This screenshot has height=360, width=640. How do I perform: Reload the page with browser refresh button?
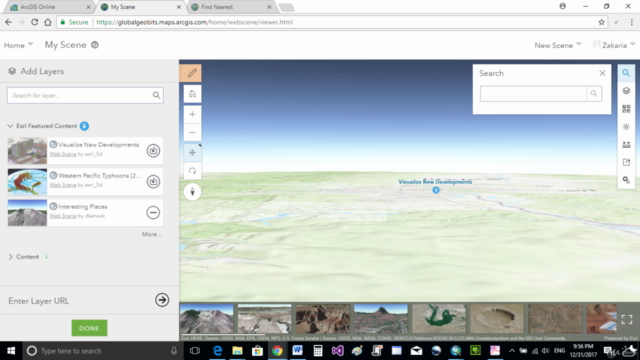coord(35,22)
